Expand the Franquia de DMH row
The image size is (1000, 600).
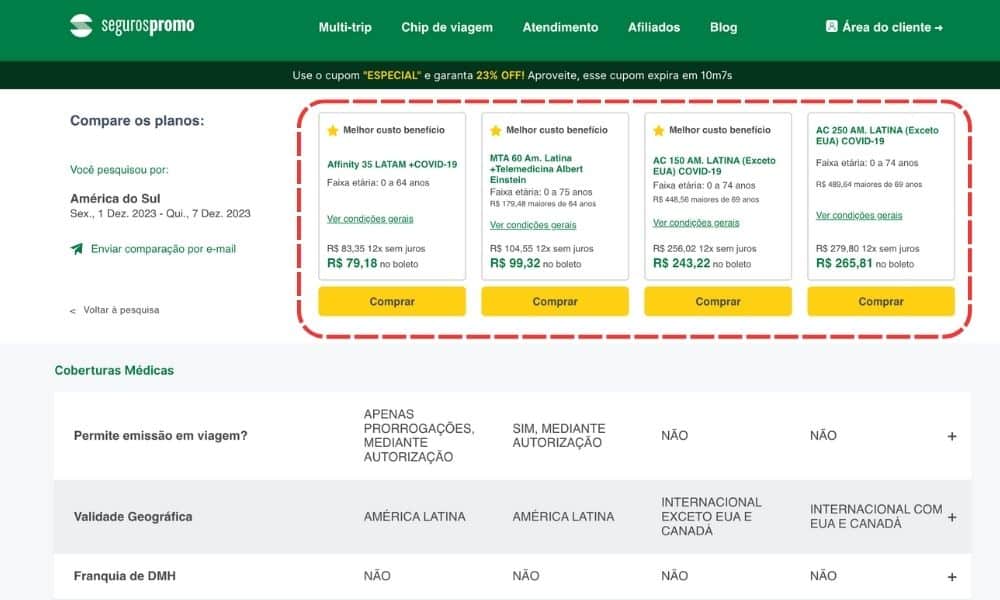point(952,577)
